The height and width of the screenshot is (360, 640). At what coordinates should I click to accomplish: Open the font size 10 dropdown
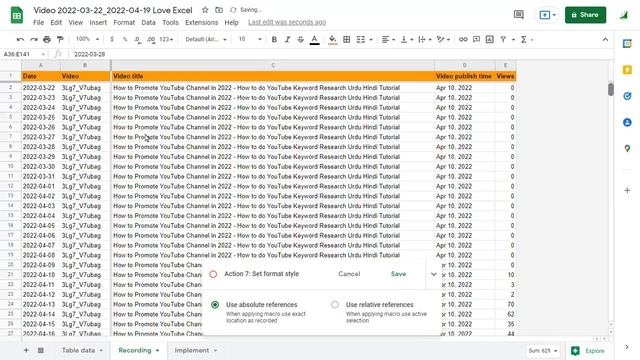250,39
